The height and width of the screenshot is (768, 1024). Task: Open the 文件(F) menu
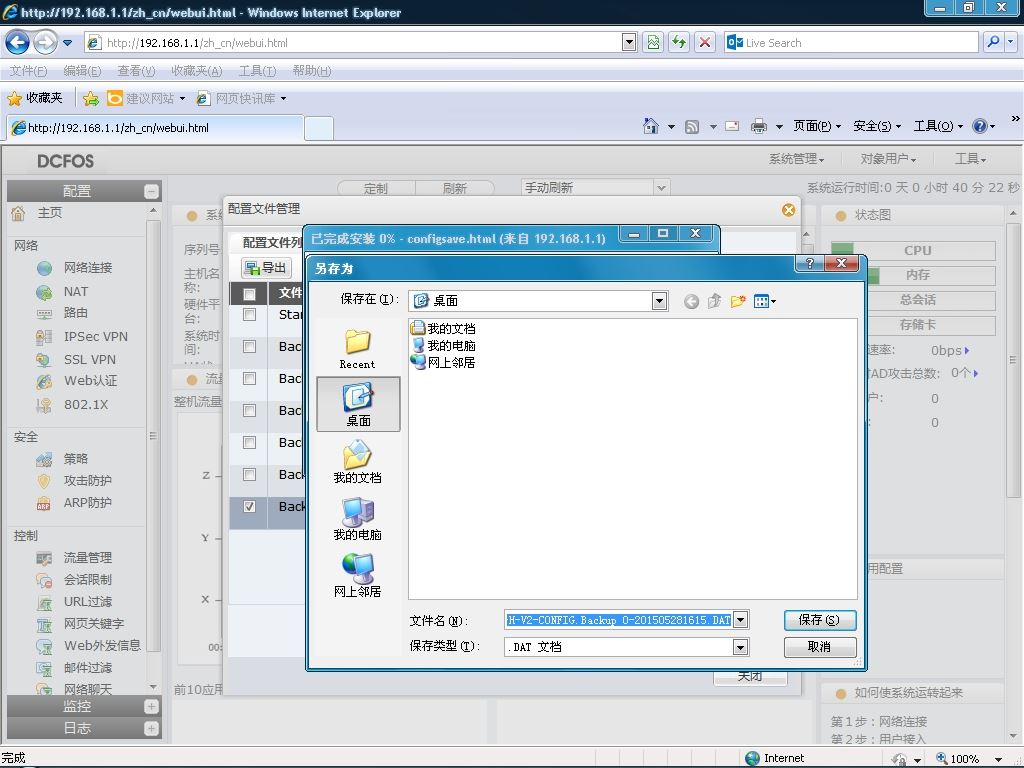[28, 71]
